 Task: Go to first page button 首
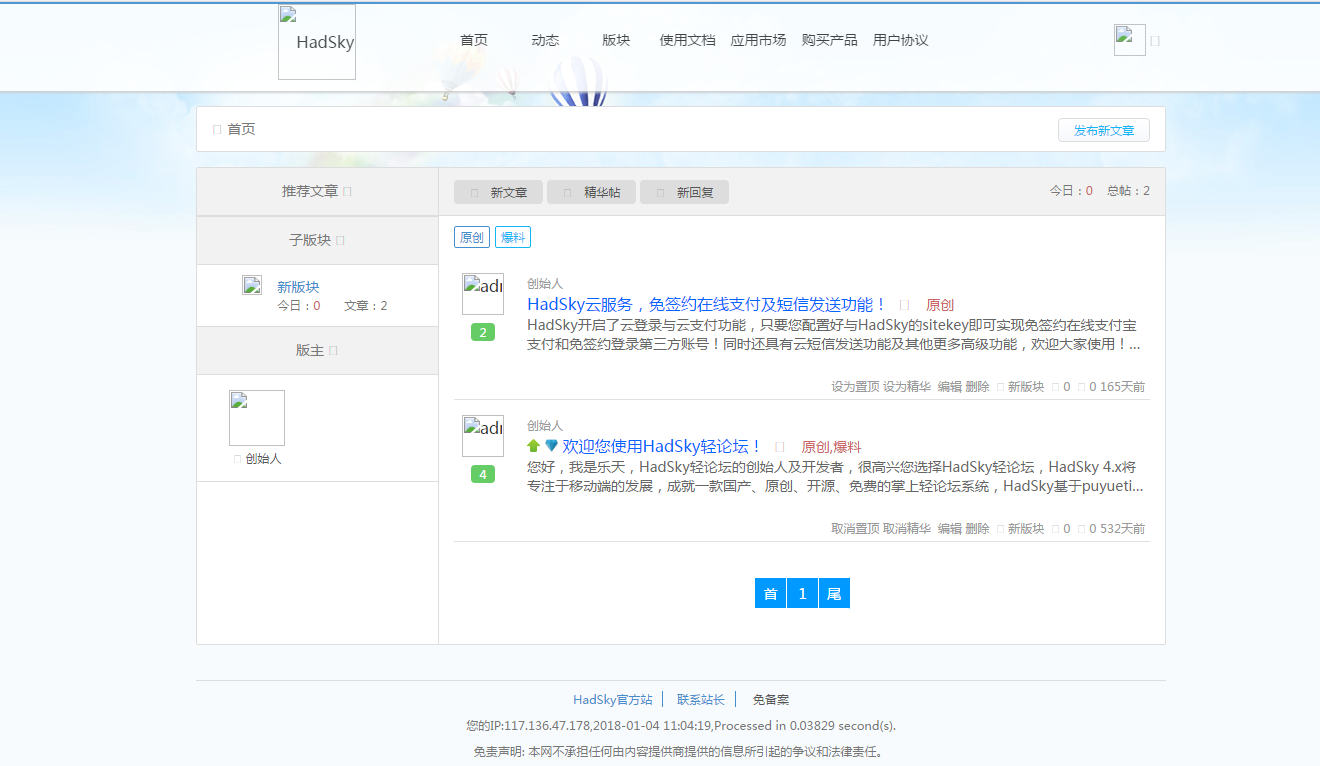click(x=770, y=593)
